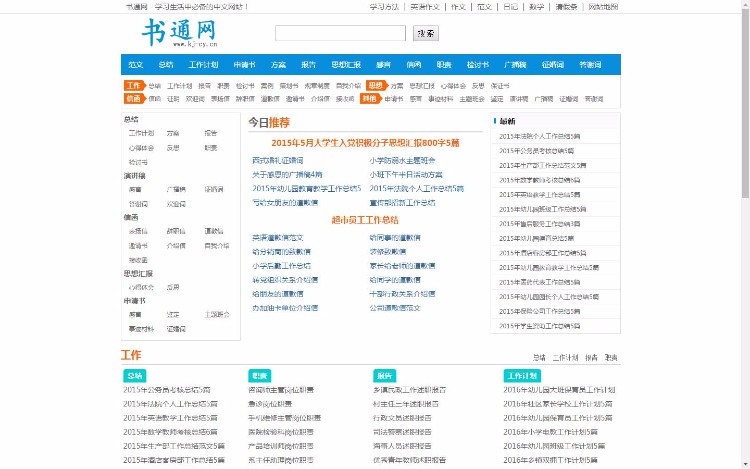Screen dimensions: 750x469
Task: Click the 报告 shortcut beside the 工作 section heading
Action: (x=591, y=358)
